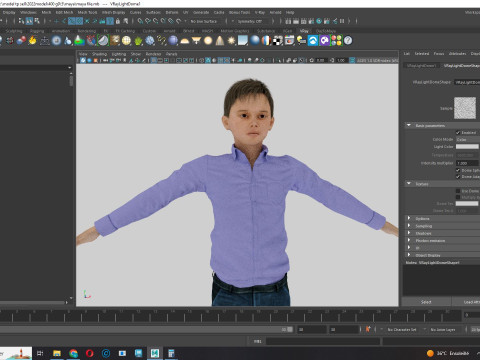Click the purple Chaos Cosmos shelf icon
This screenshot has height=360, width=480.
tap(325, 41)
